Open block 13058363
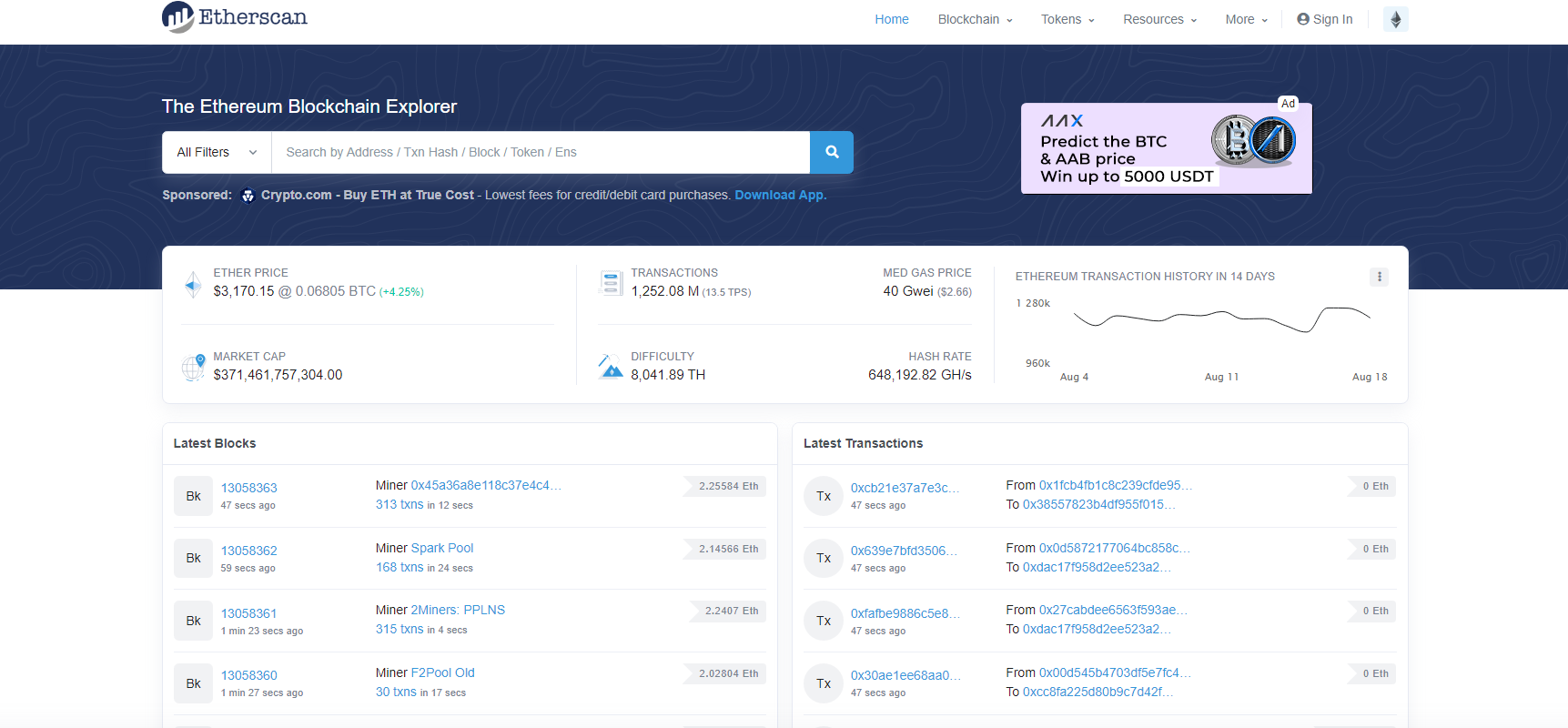Image resolution: width=1568 pixels, height=728 pixels. (x=248, y=488)
